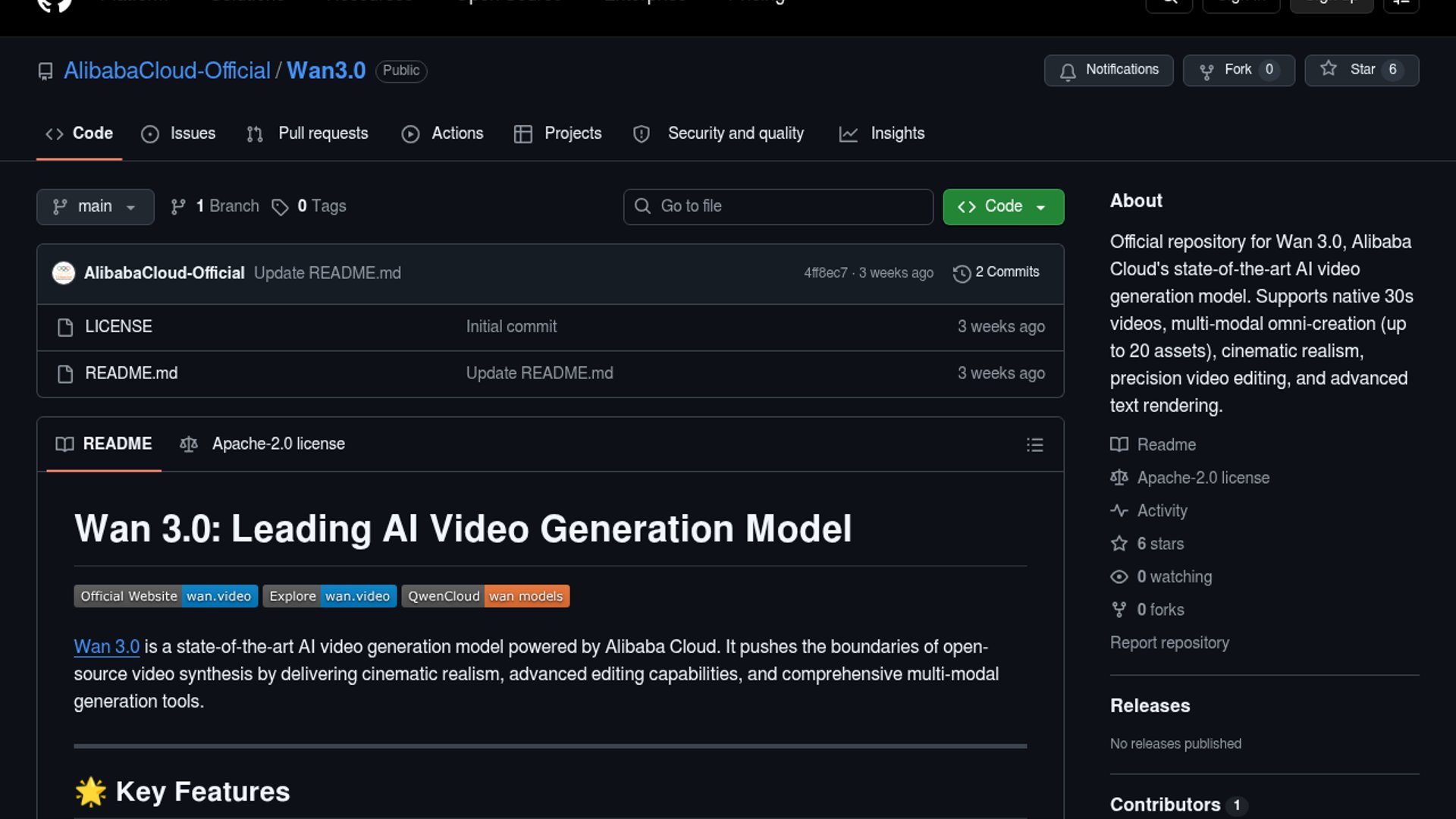Viewport: 1456px width, 819px height.
Task: Click the scale icon beside sidebar Apache-2.0 license
Action: [x=1119, y=478]
